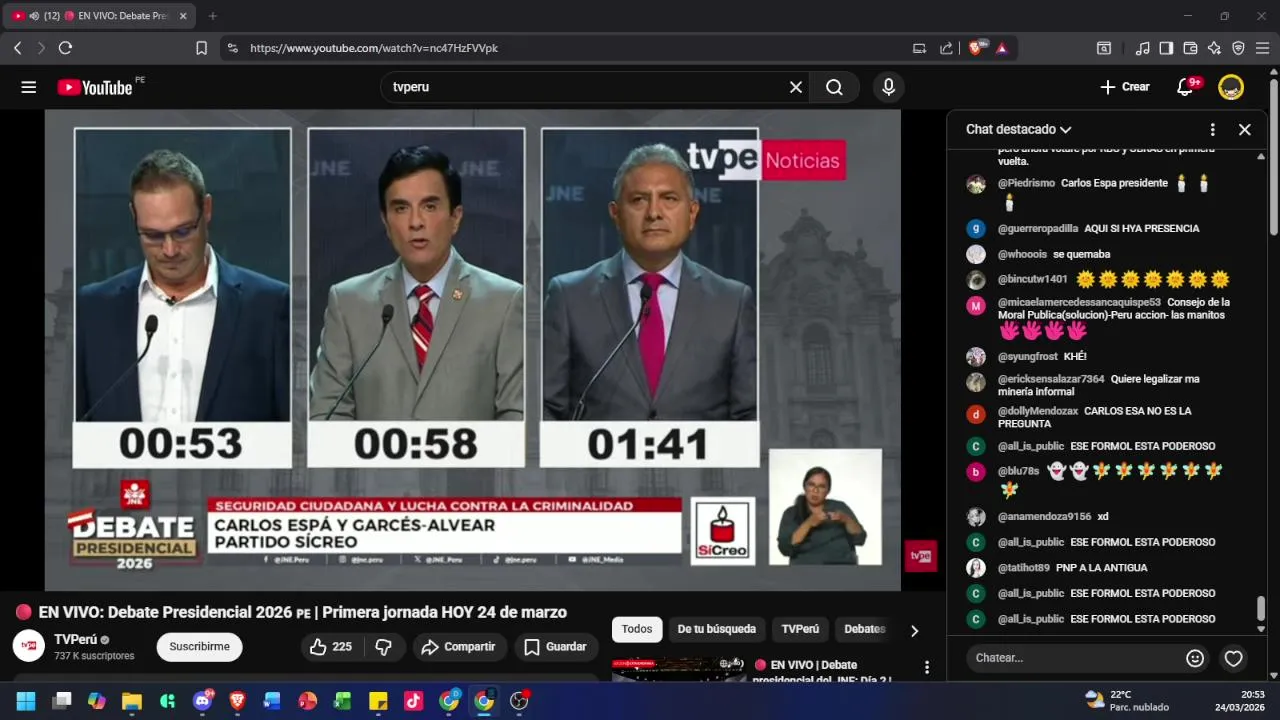
Task: Clear the search box text
Action: point(796,87)
